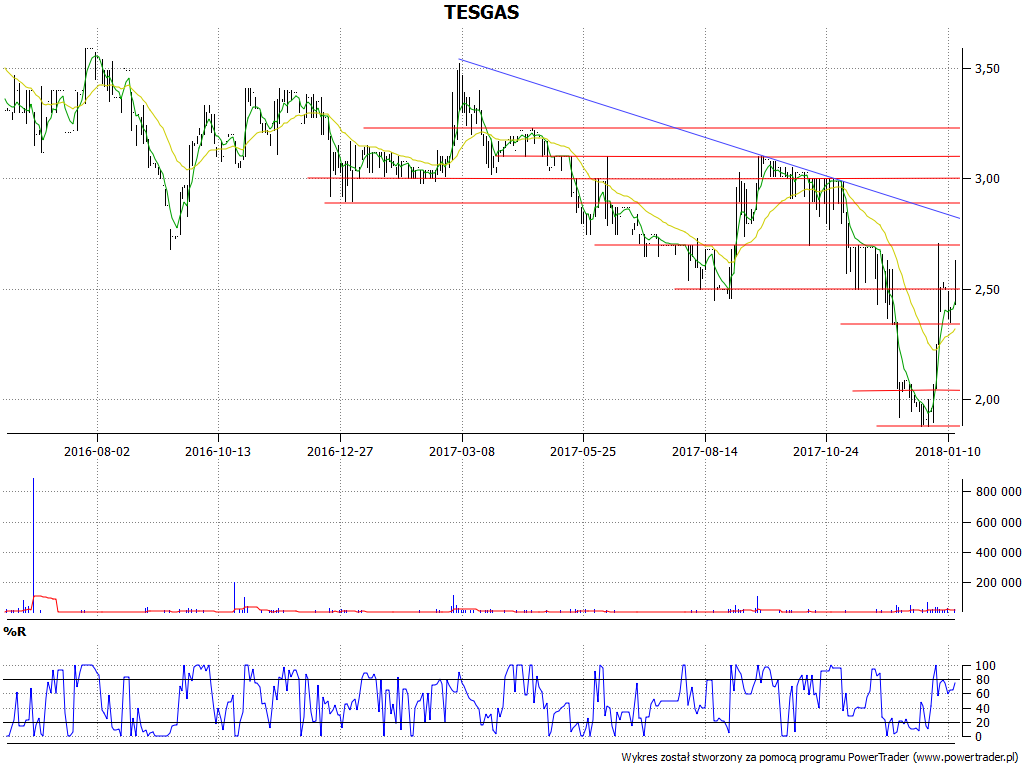Image resolution: width=1024 pixels, height=768 pixels.
Task: Select the 40 level on %R axis
Action: (982, 709)
